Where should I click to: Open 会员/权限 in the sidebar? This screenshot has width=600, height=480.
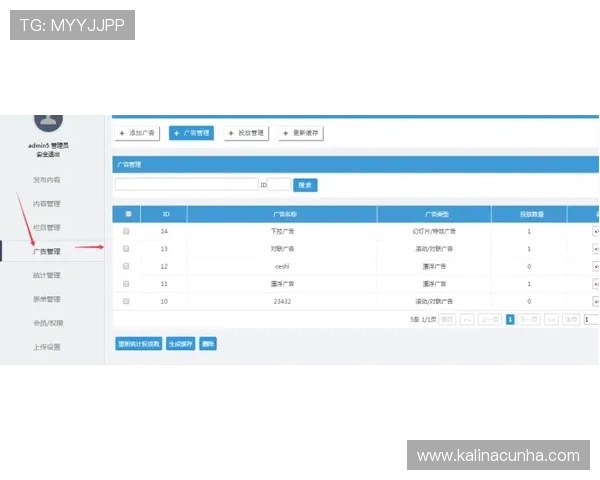tap(48, 323)
